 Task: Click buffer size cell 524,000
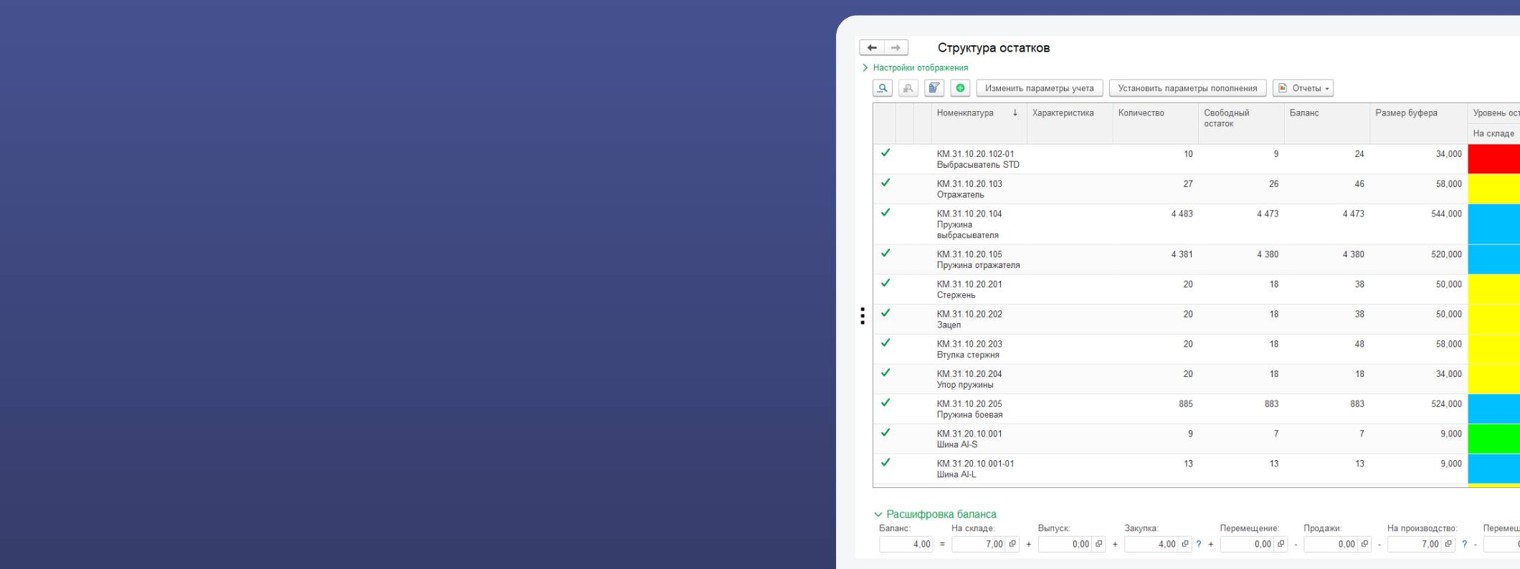point(1418,409)
